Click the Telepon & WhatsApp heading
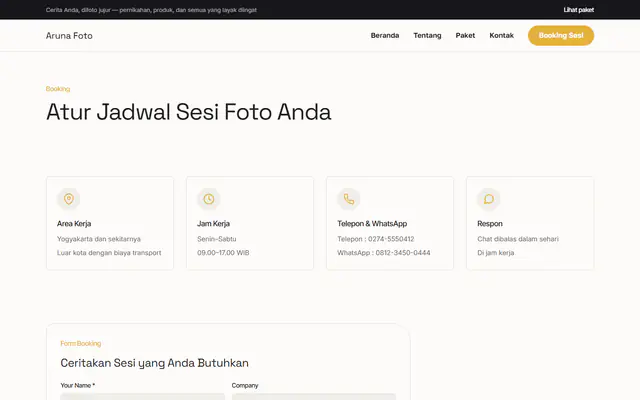 click(x=372, y=224)
